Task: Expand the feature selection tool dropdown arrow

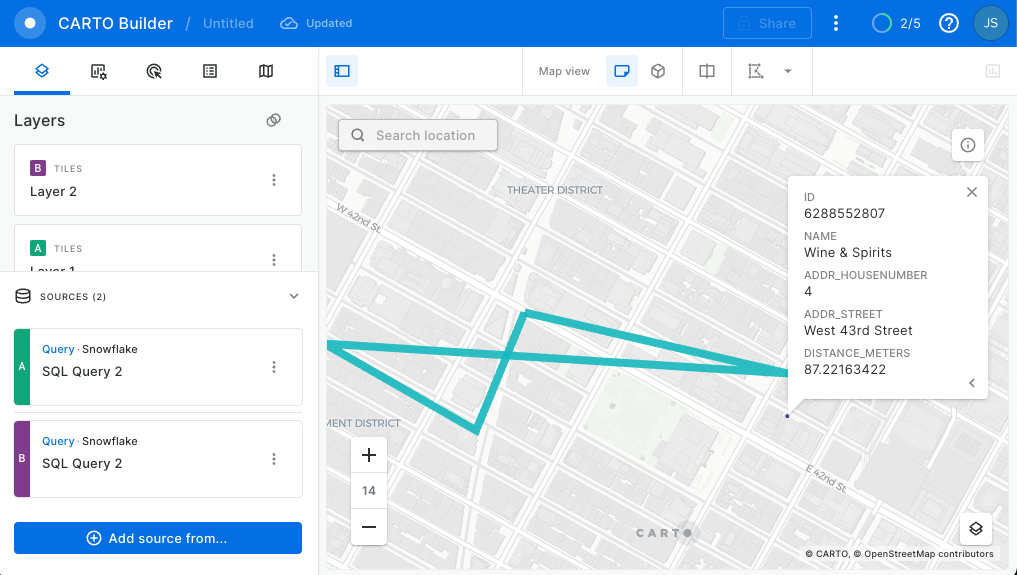Action: coord(788,71)
